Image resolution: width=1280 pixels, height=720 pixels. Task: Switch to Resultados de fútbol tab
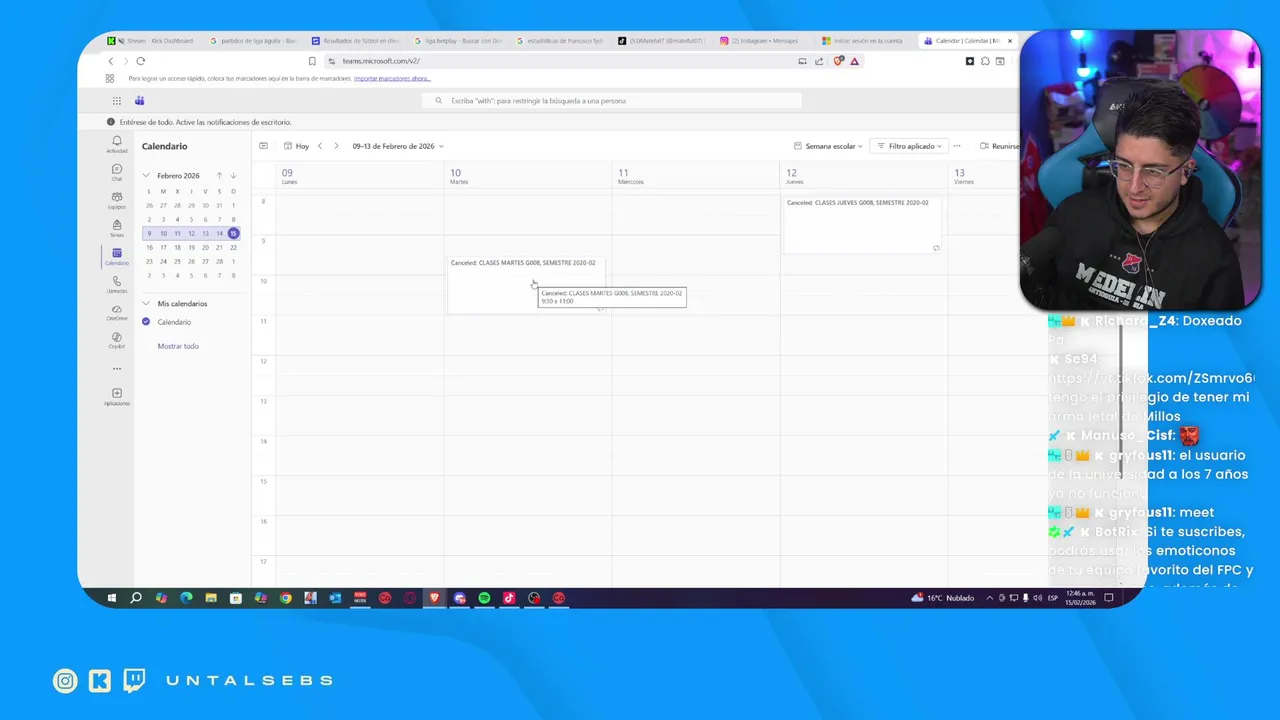coord(357,41)
